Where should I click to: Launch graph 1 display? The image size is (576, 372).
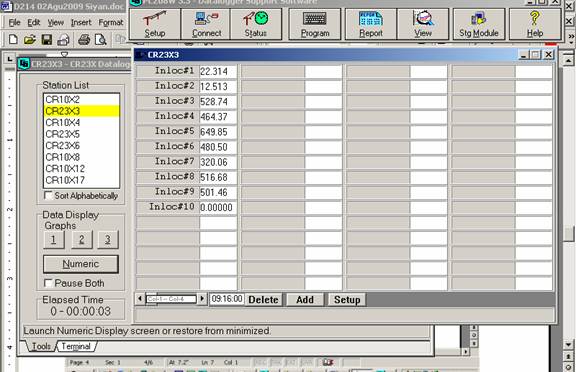[54, 240]
